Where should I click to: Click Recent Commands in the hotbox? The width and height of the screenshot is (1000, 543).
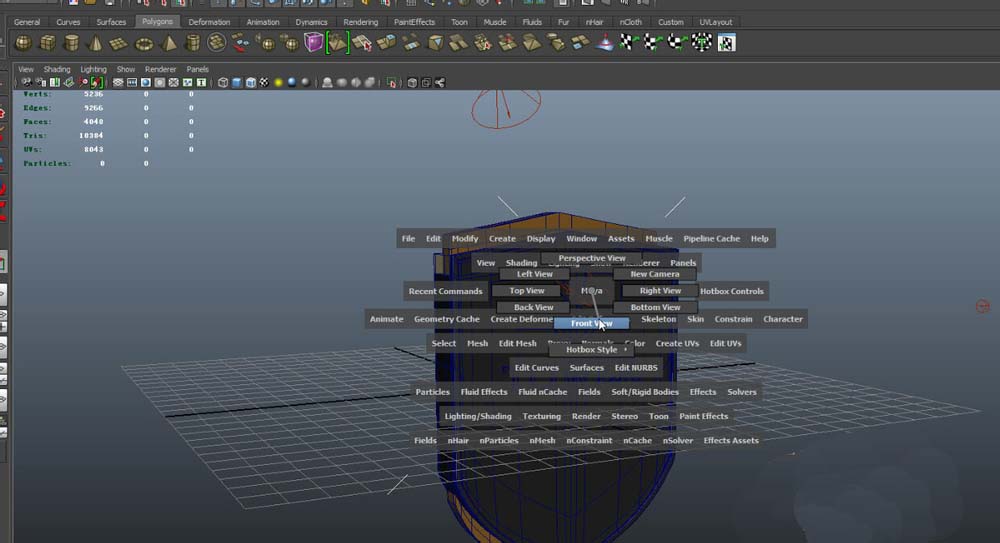pyautogui.click(x=446, y=291)
